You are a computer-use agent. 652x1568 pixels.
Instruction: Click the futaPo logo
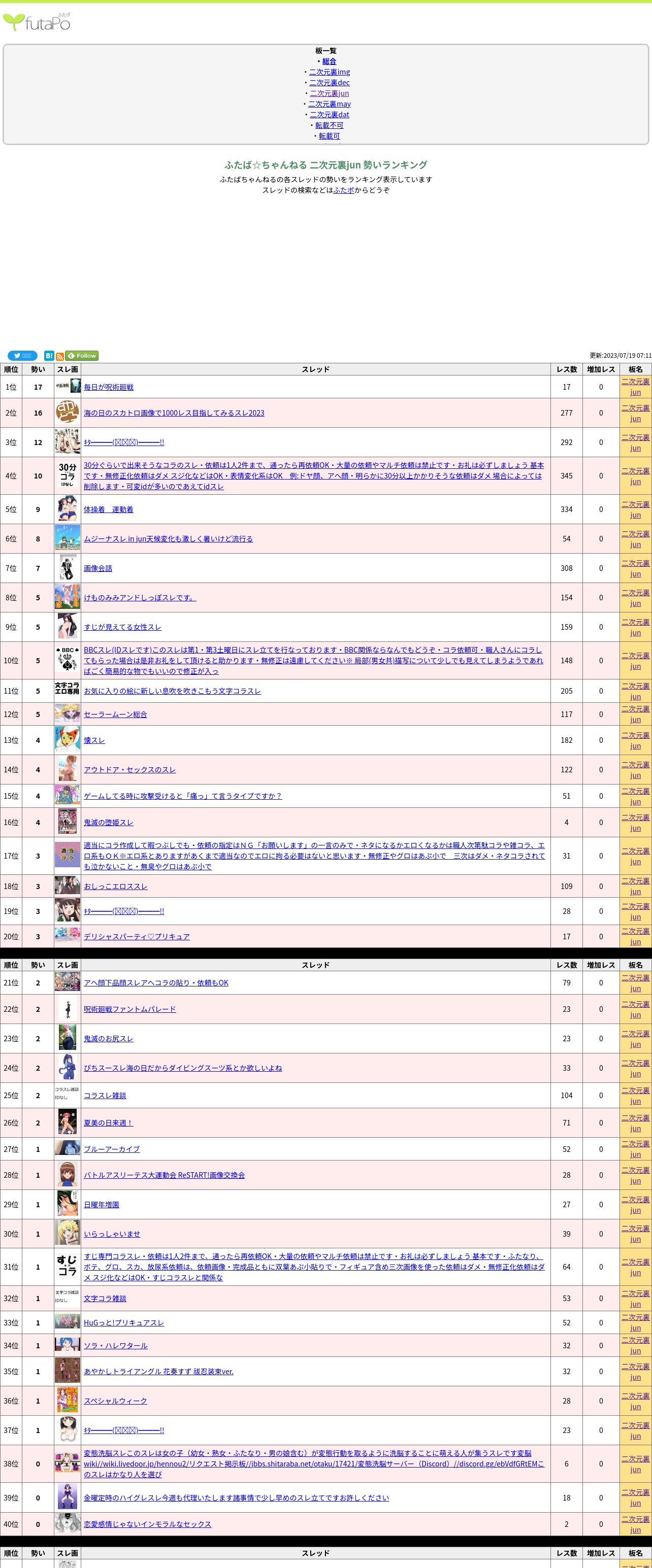pyautogui.click(x=37, y=22)
